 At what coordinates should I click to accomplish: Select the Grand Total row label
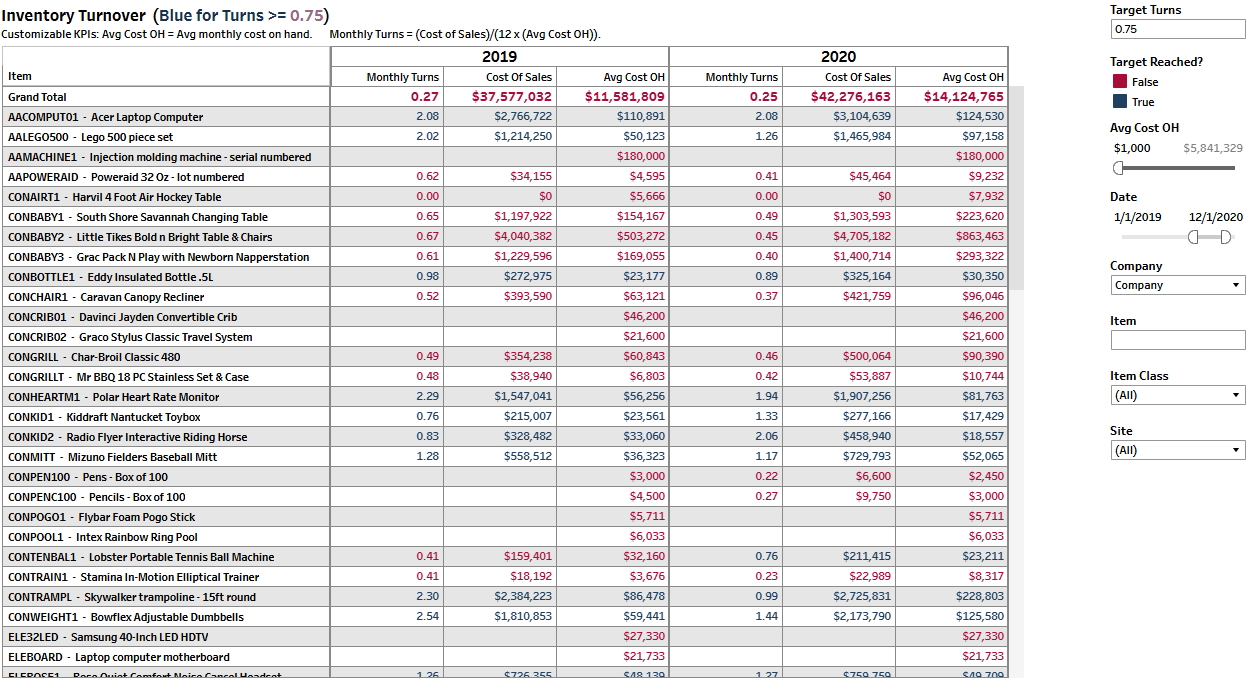click(38, 97)
